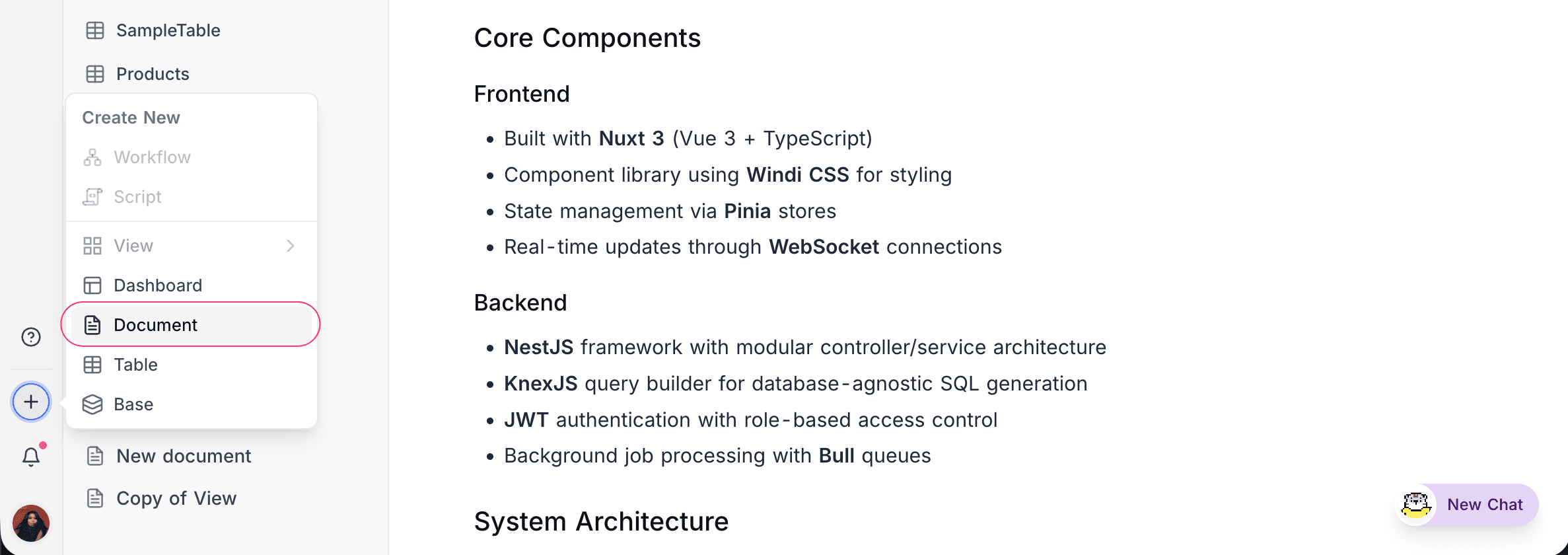Select the Products table grid icon
Viewport: 1568px width, 555px height.
pyautogui.click(x=95, y=73)
